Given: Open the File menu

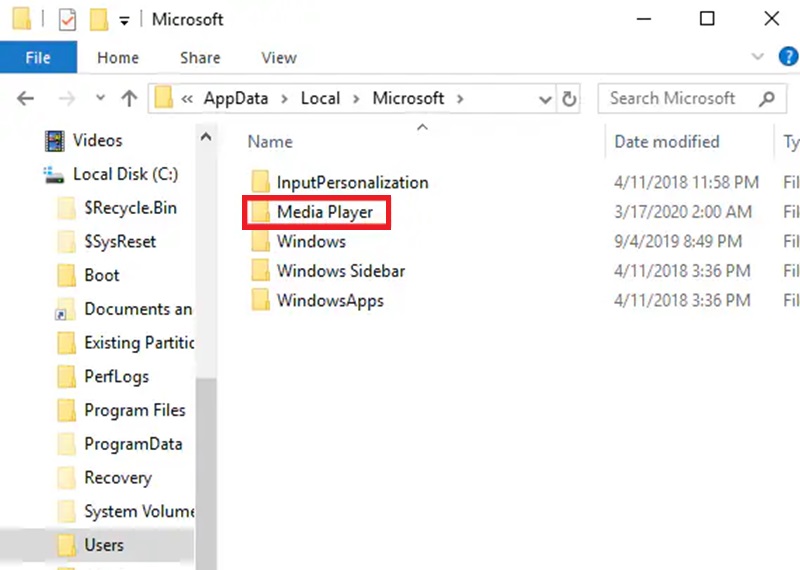Looking at the screenshot, I should 38,57.
